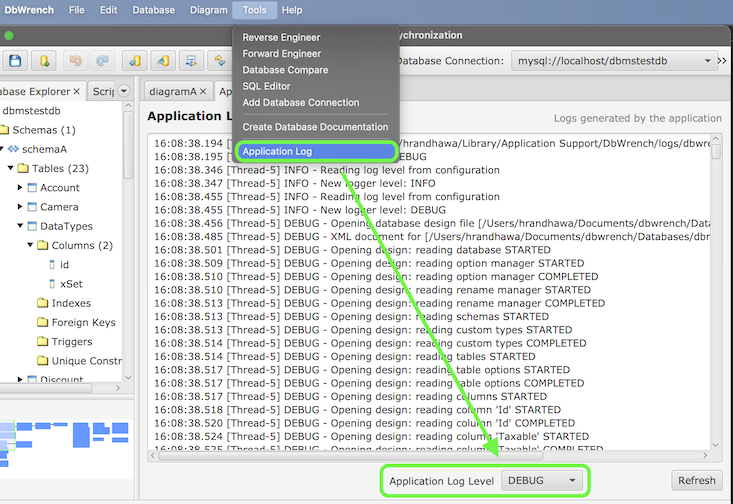This screenshot has height=504, width=733.
Task: Click the Forward Engineer database toolbar icon
Action: (x=163, y=61)
